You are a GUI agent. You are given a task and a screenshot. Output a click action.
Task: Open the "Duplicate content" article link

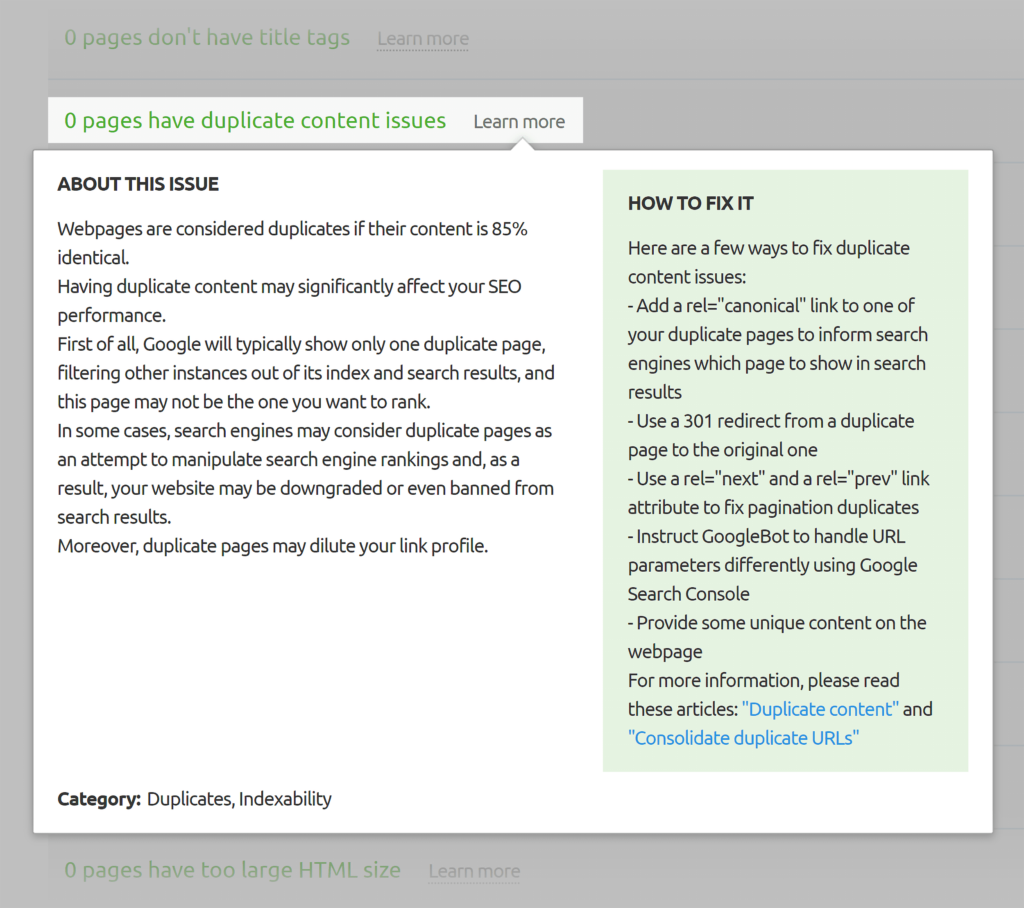(820, 709)
